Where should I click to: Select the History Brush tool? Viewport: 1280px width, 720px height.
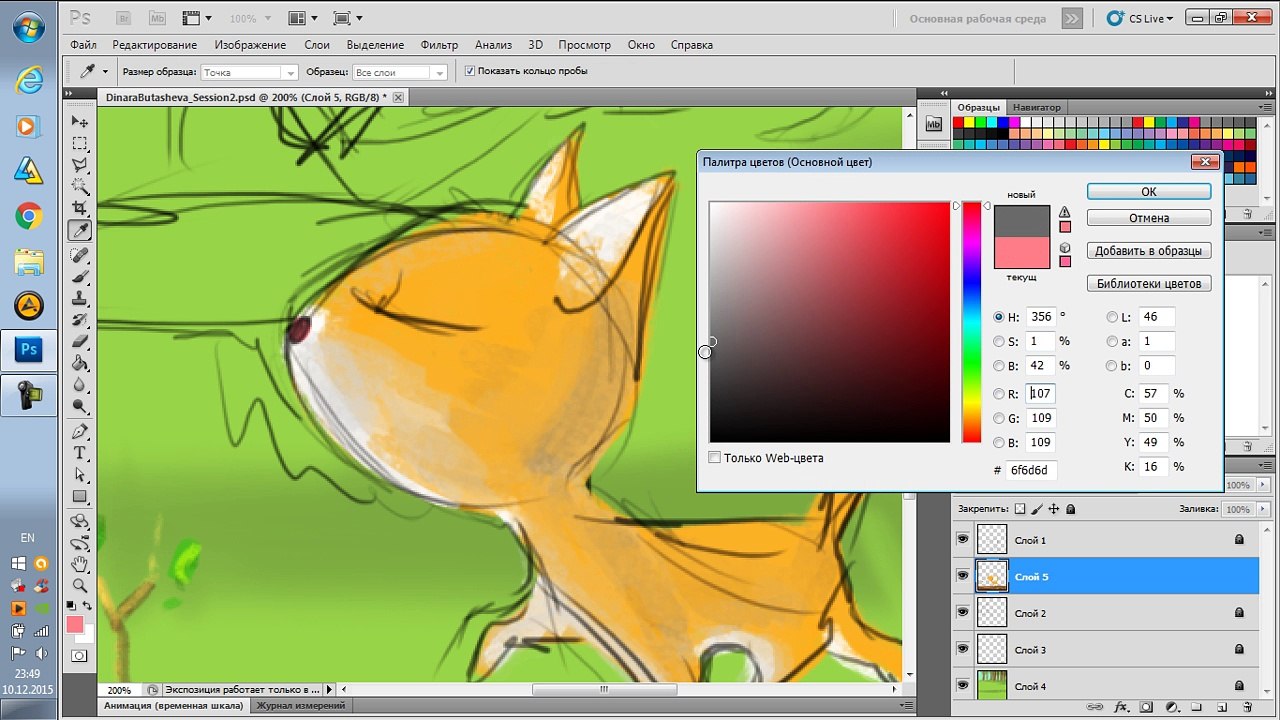click(80, 321)
